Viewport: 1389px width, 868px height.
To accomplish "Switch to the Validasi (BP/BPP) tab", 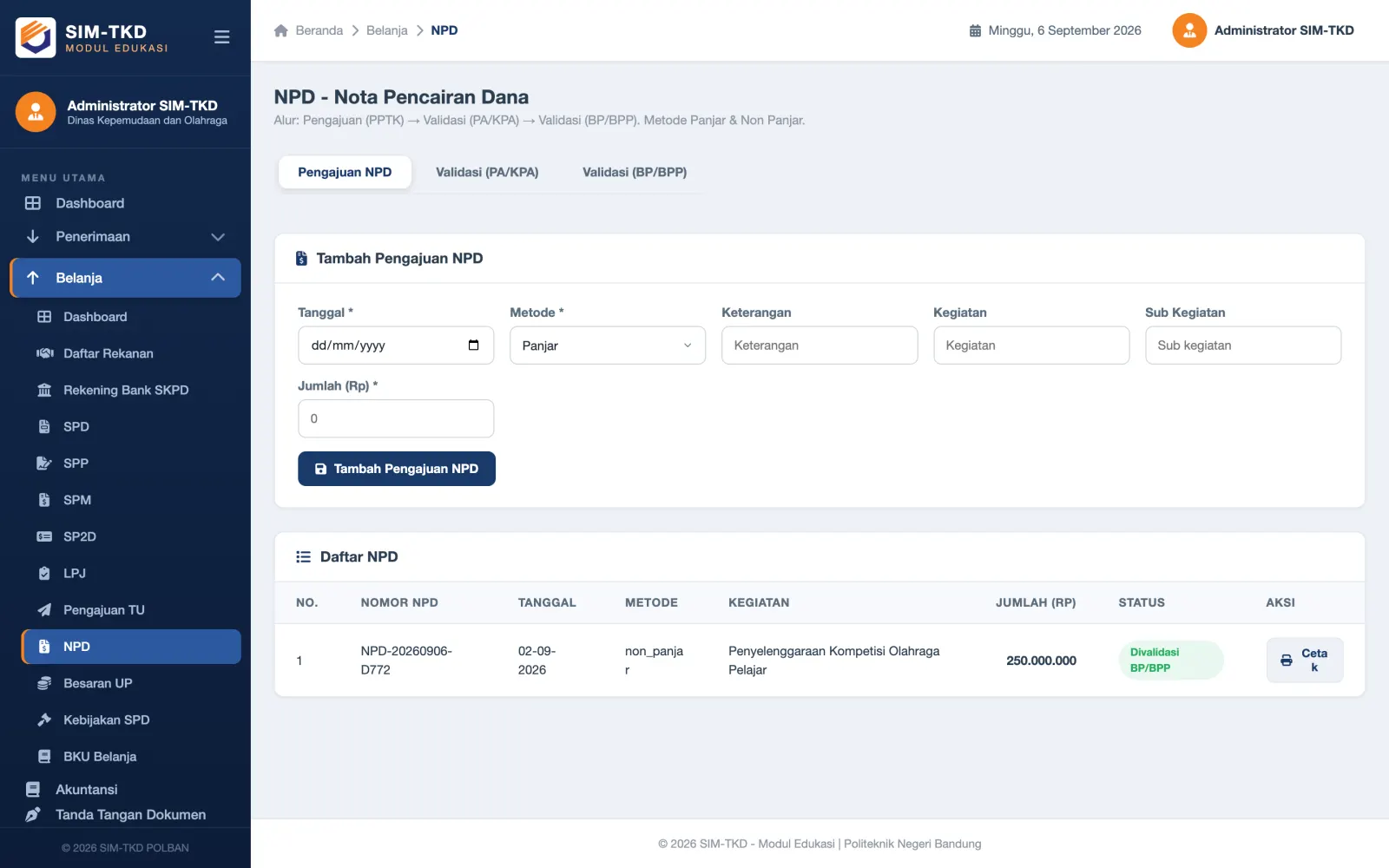I will tap(635, 173).
